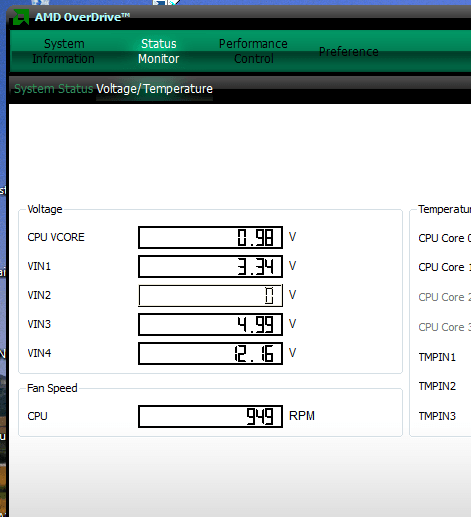Click the VIN1 value 3.34 field
This screenshot has height=517, width=471.
coord(210,266)
